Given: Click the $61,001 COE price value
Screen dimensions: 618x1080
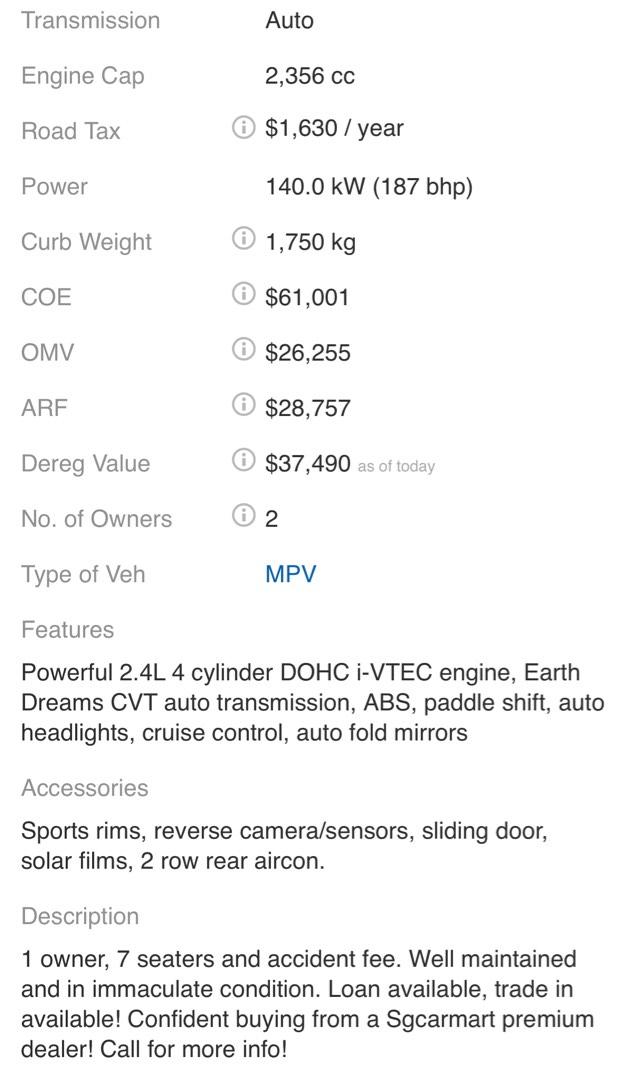Looking at the screenshot, I should tap(307, 297).
